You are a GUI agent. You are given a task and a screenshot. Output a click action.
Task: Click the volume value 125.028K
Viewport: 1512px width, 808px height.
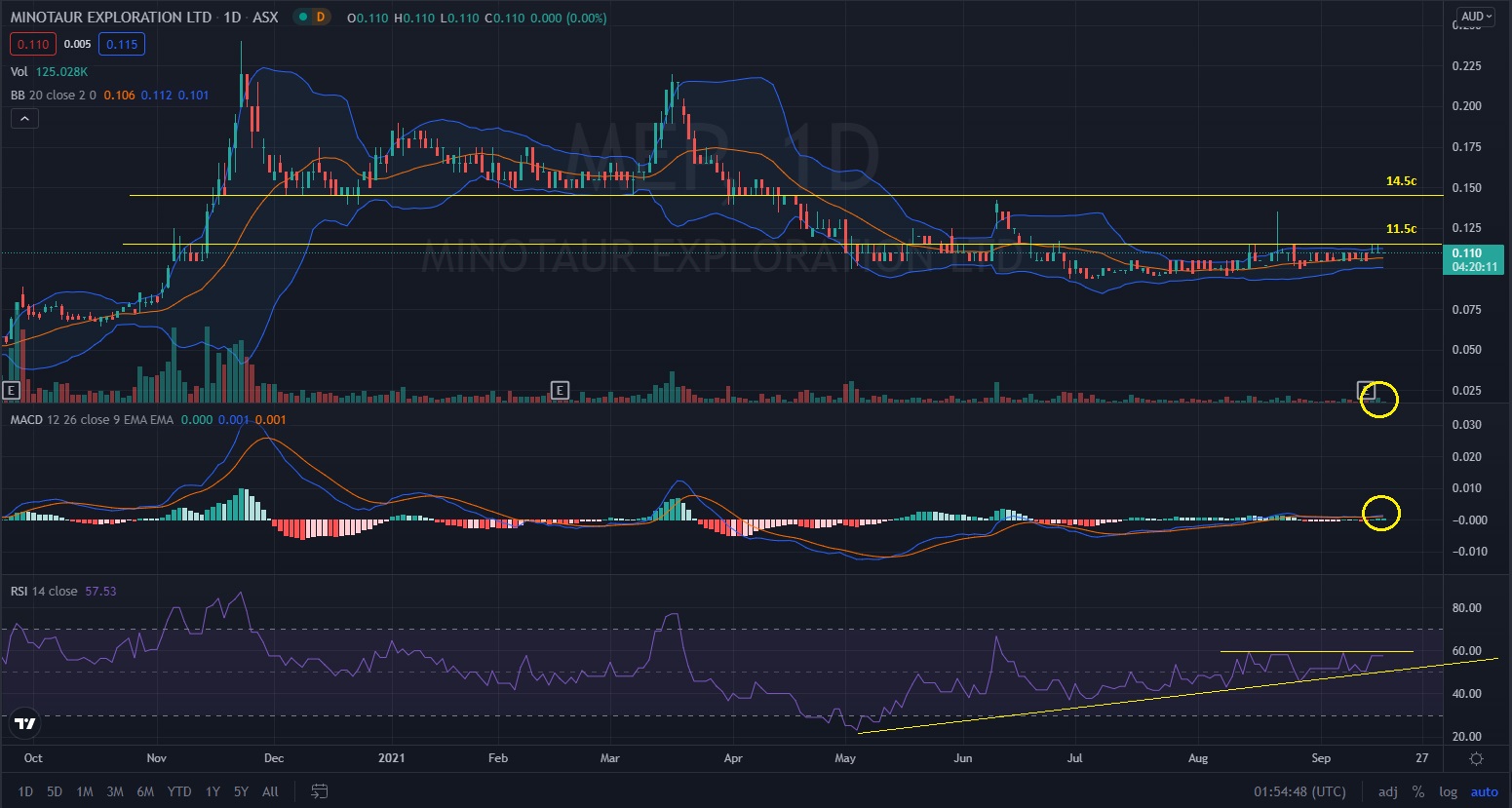[62, 72]
